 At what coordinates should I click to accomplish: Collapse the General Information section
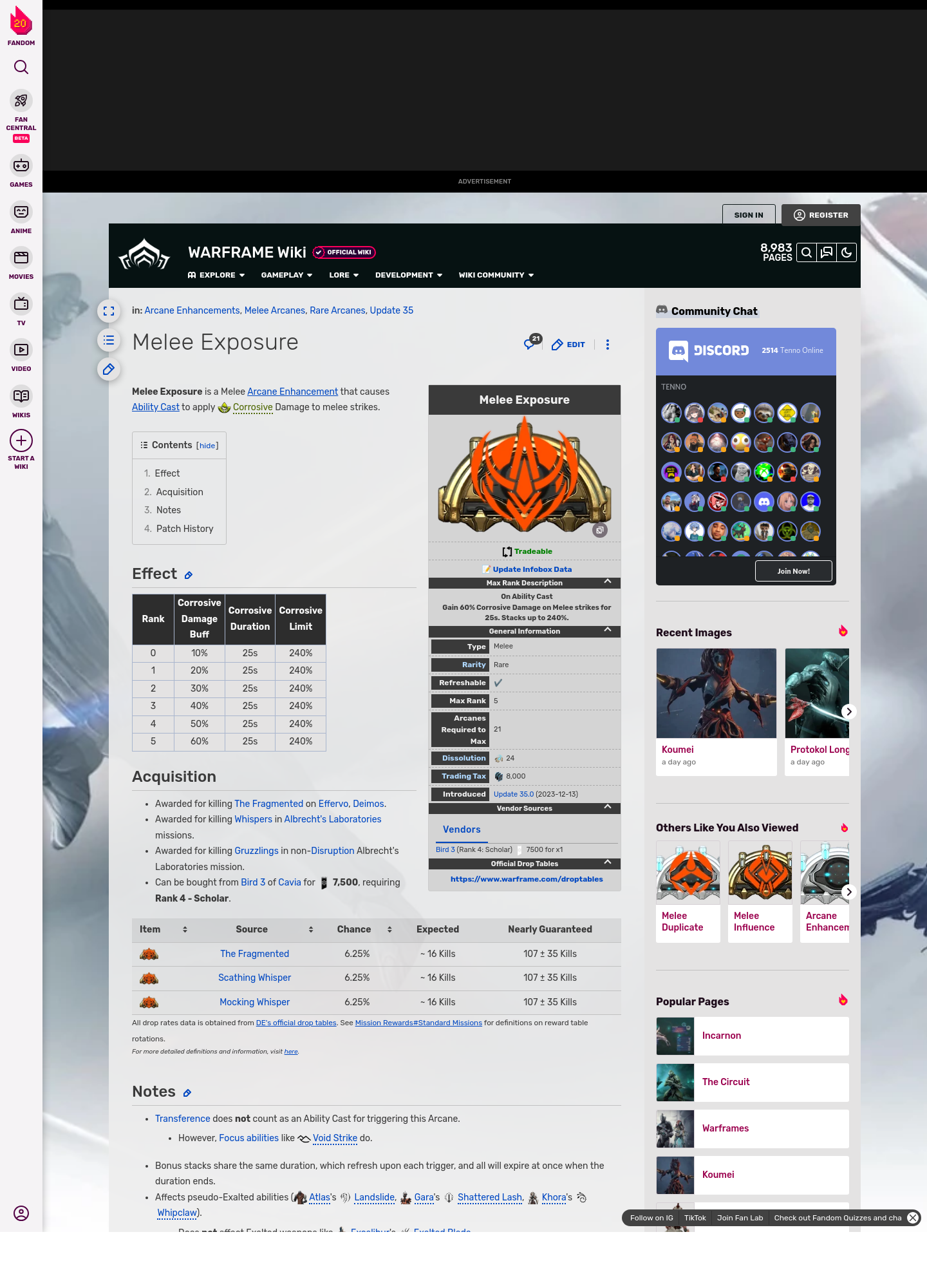coord(608,630)
